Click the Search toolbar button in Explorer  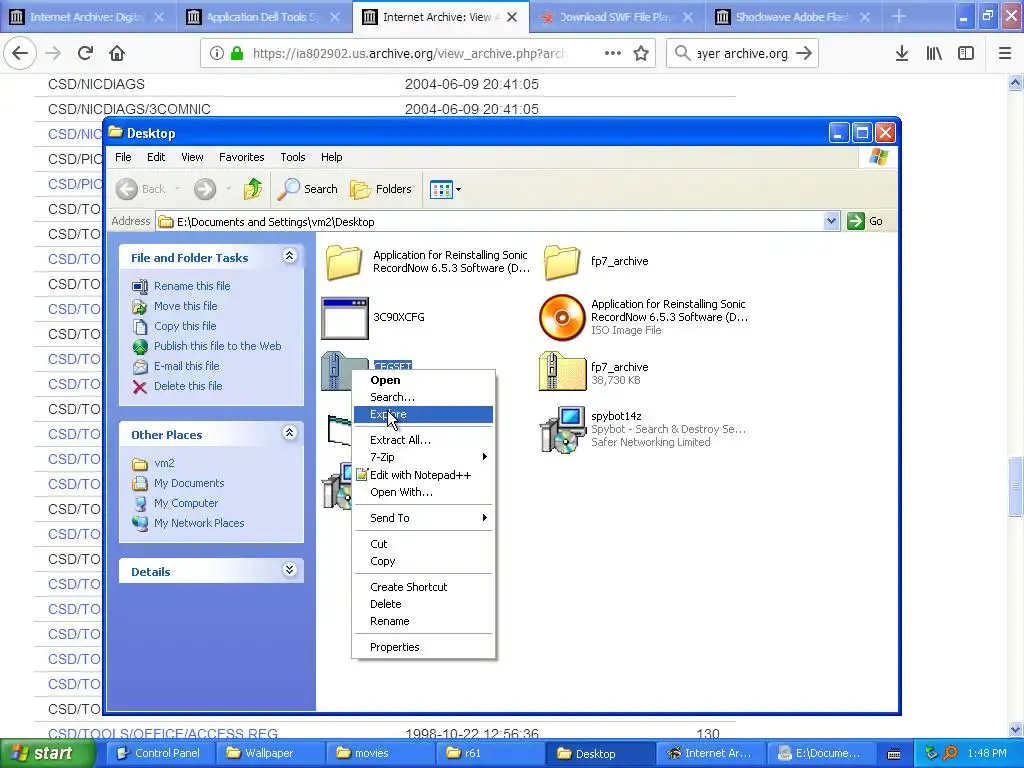coord(308,189)
